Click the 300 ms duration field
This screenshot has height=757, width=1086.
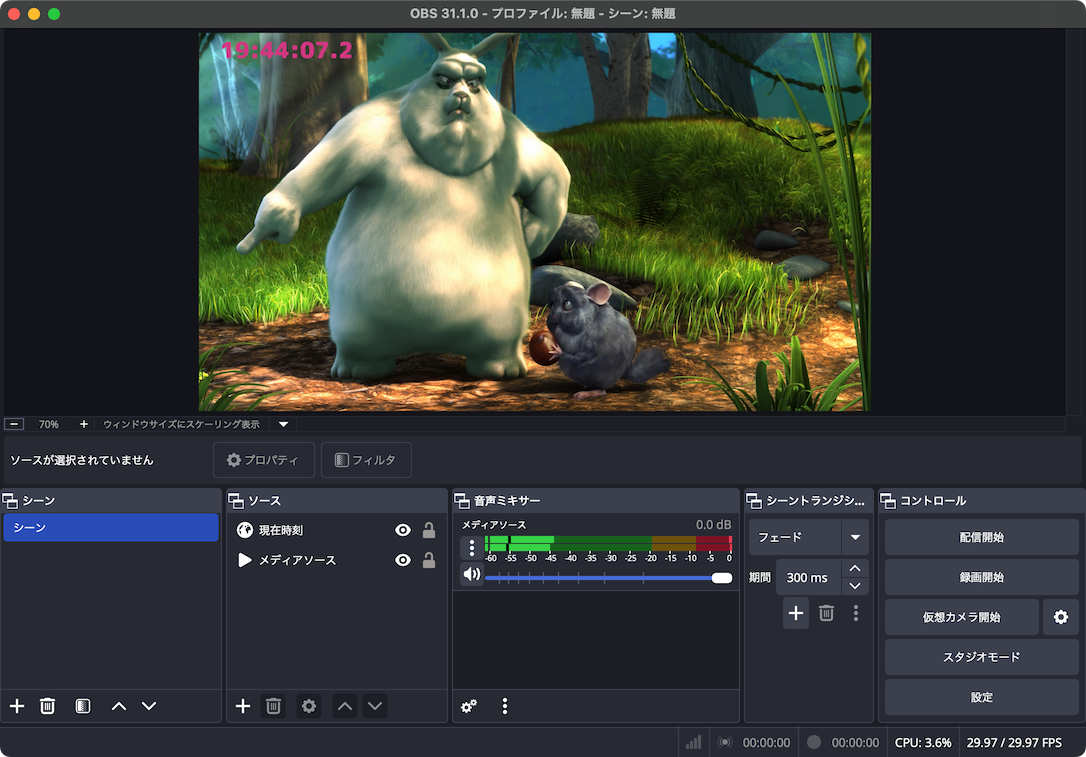coord(808,578)
